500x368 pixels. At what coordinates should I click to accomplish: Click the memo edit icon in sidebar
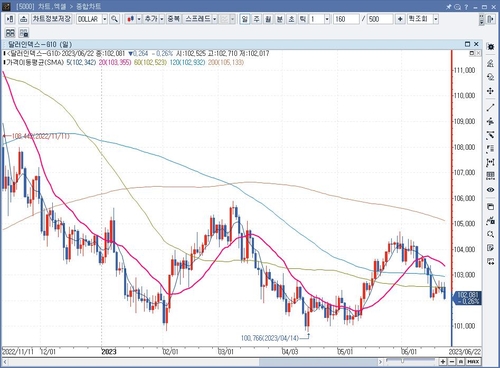click(490, 248)
